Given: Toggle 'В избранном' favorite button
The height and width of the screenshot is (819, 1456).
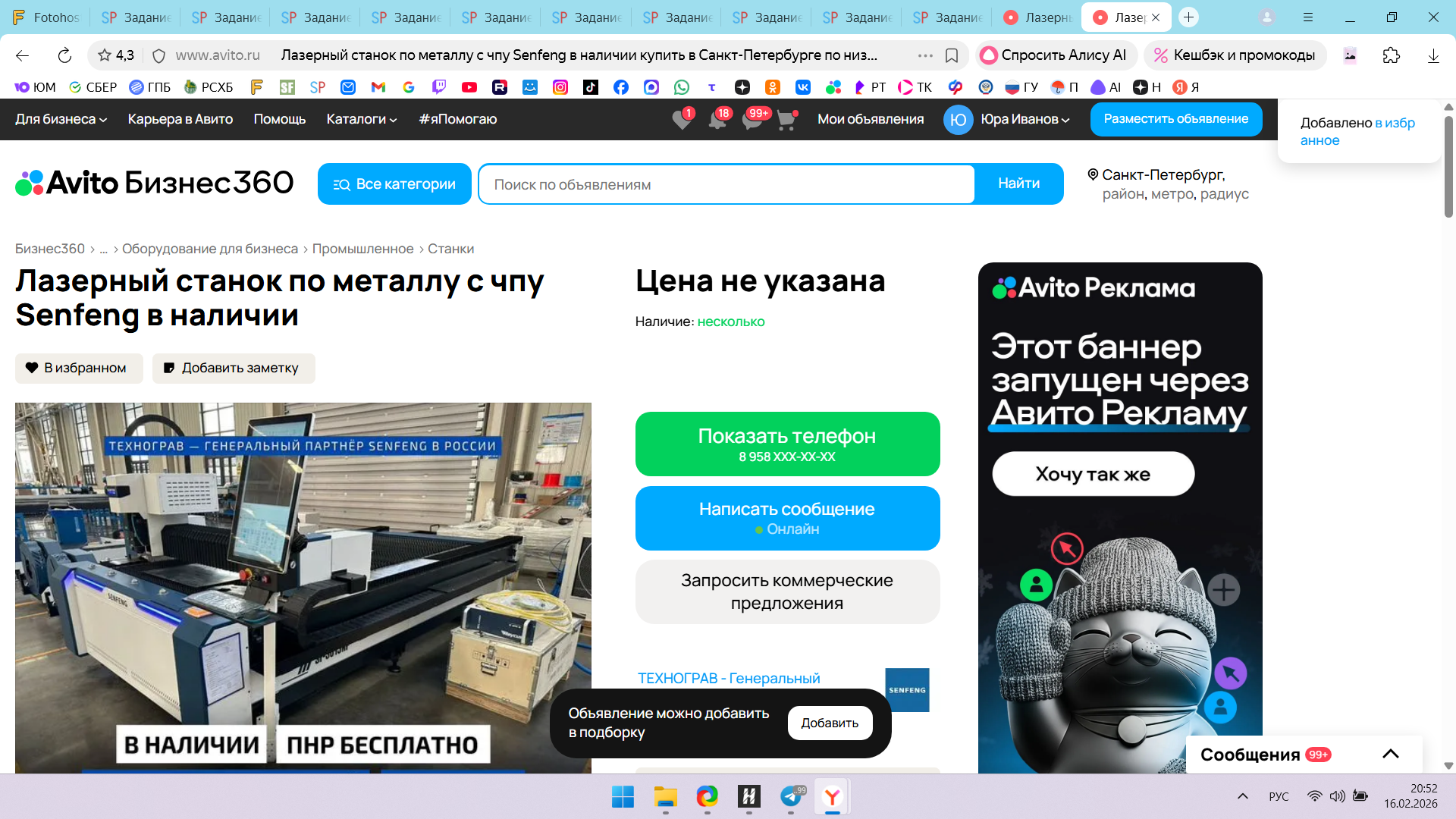Looking at the screenshot, I should pyautogui.click(x=79, y=368).
